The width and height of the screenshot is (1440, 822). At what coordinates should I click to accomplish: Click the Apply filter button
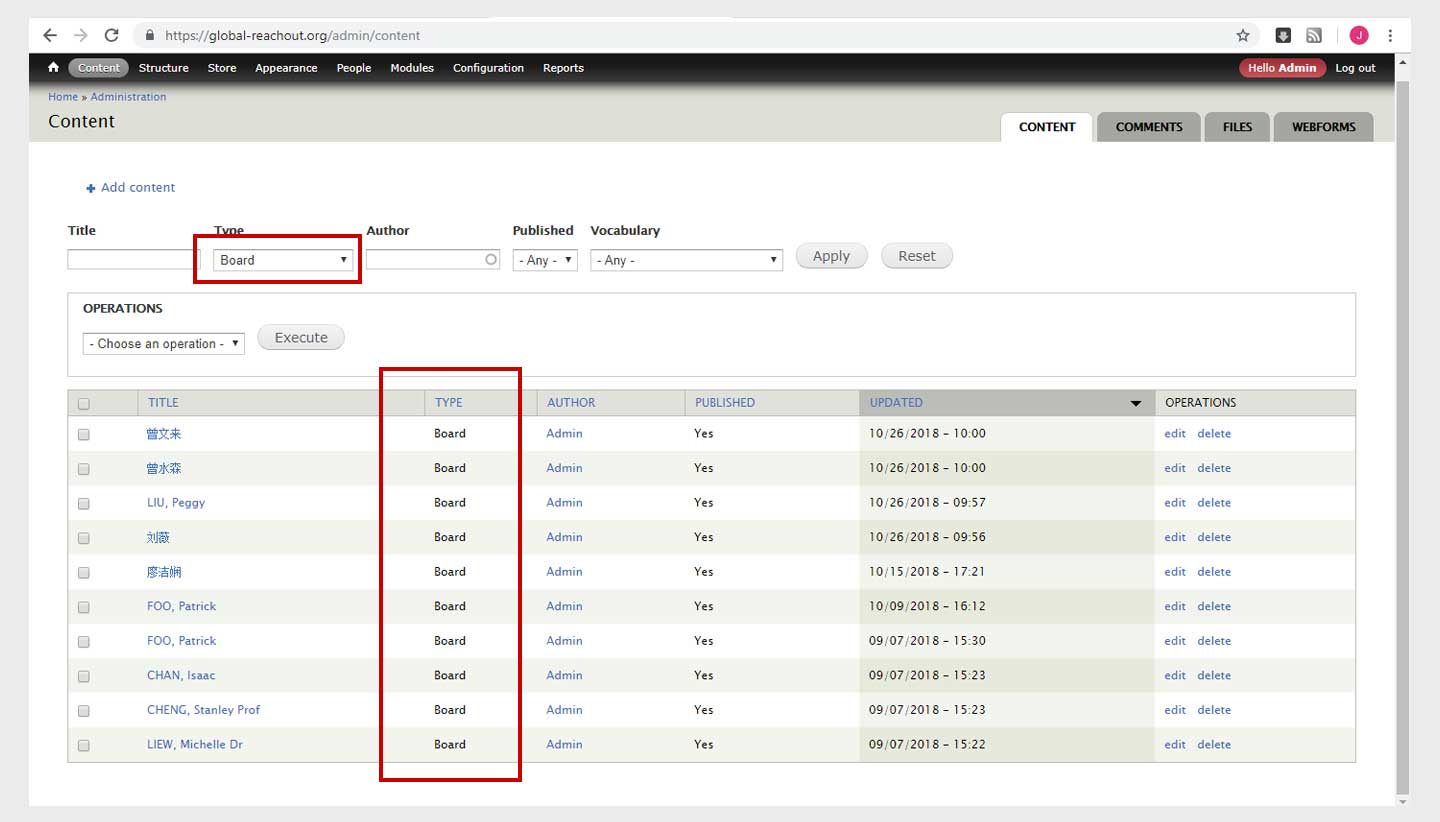[x=831, y=256]
